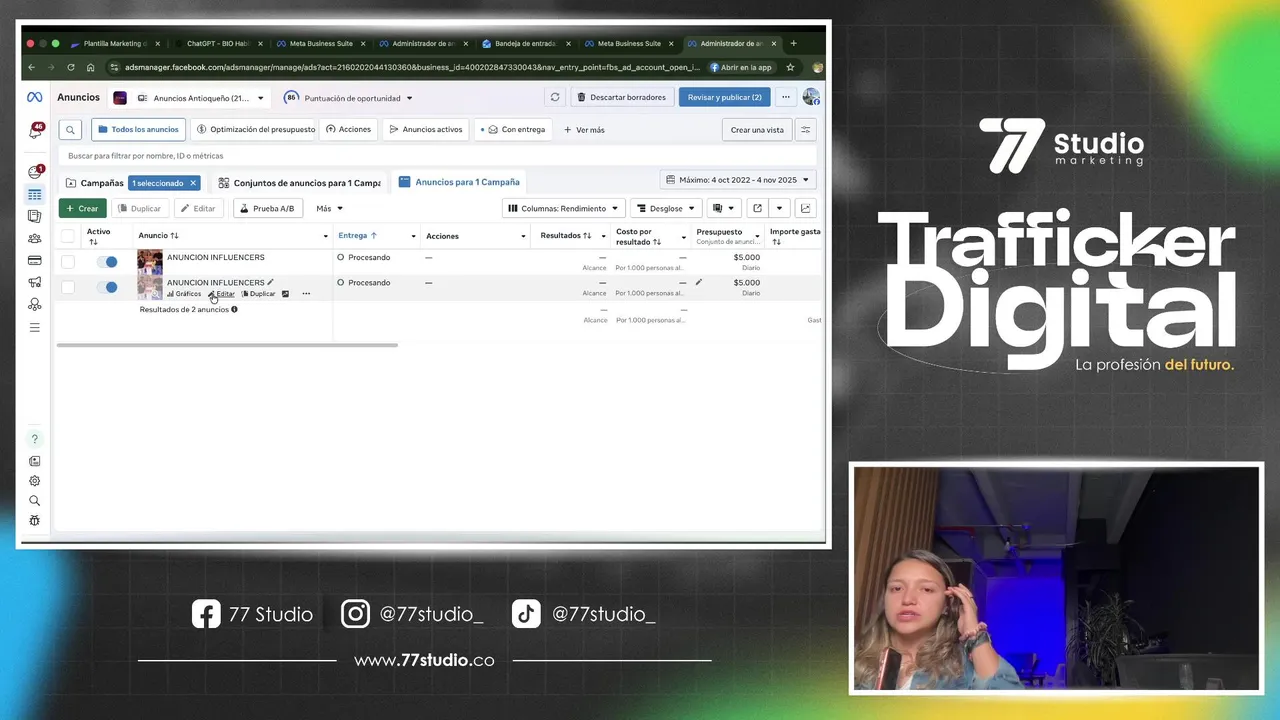
Task: Click the search magnifier beside Todos los anuncios
Action: (x=70, y=130)
